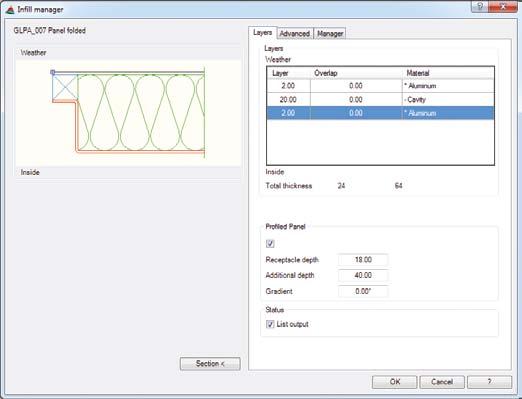The image size is (522, 399).
Task: Click the Layer column header
Action: pos(289,73)
